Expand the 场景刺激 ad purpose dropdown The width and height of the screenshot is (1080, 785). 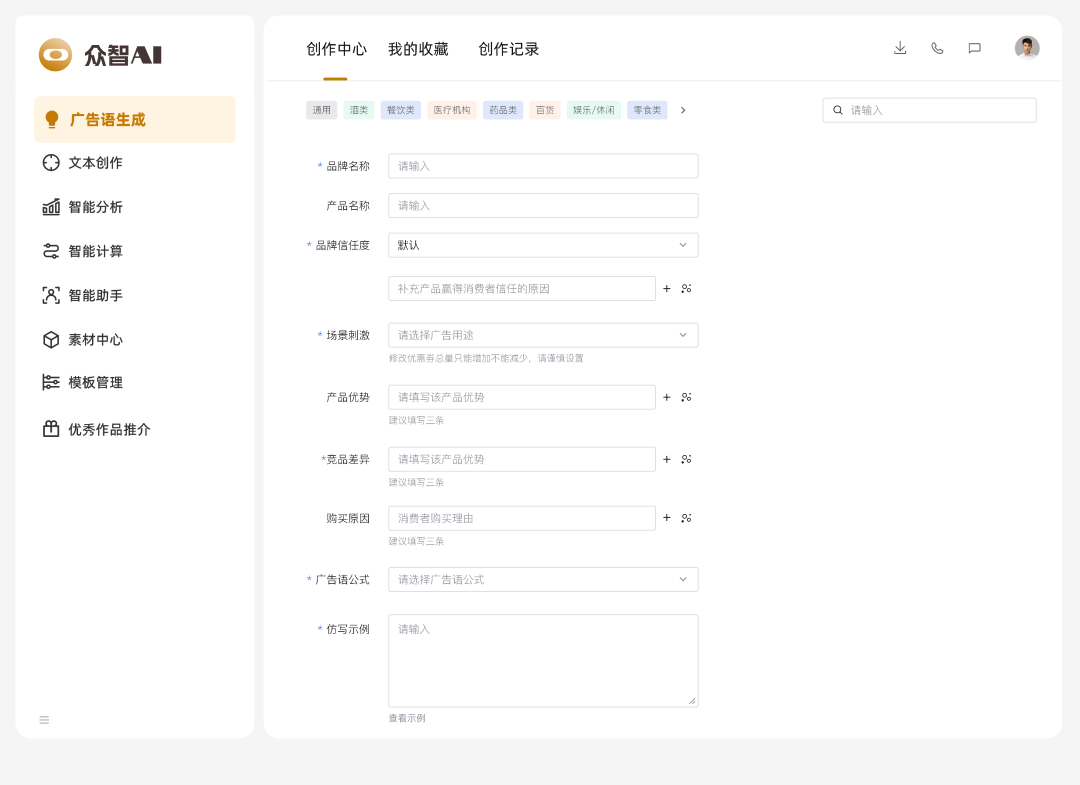point(543,335)
